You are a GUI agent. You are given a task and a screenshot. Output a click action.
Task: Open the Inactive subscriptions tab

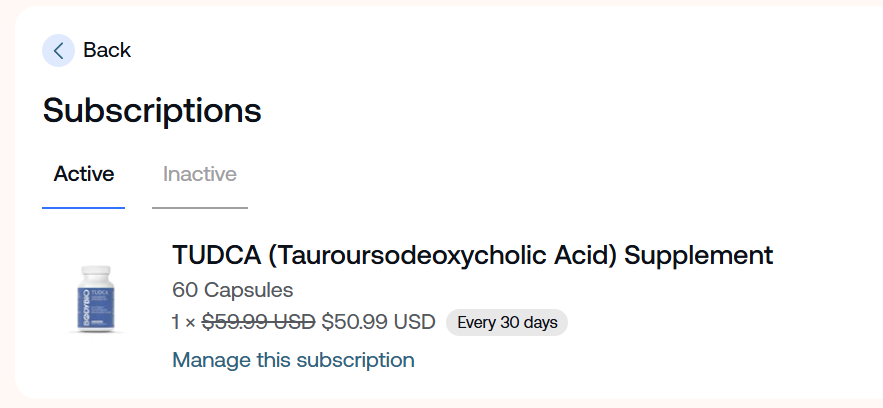pyautogui.click(x=200, y=174)
